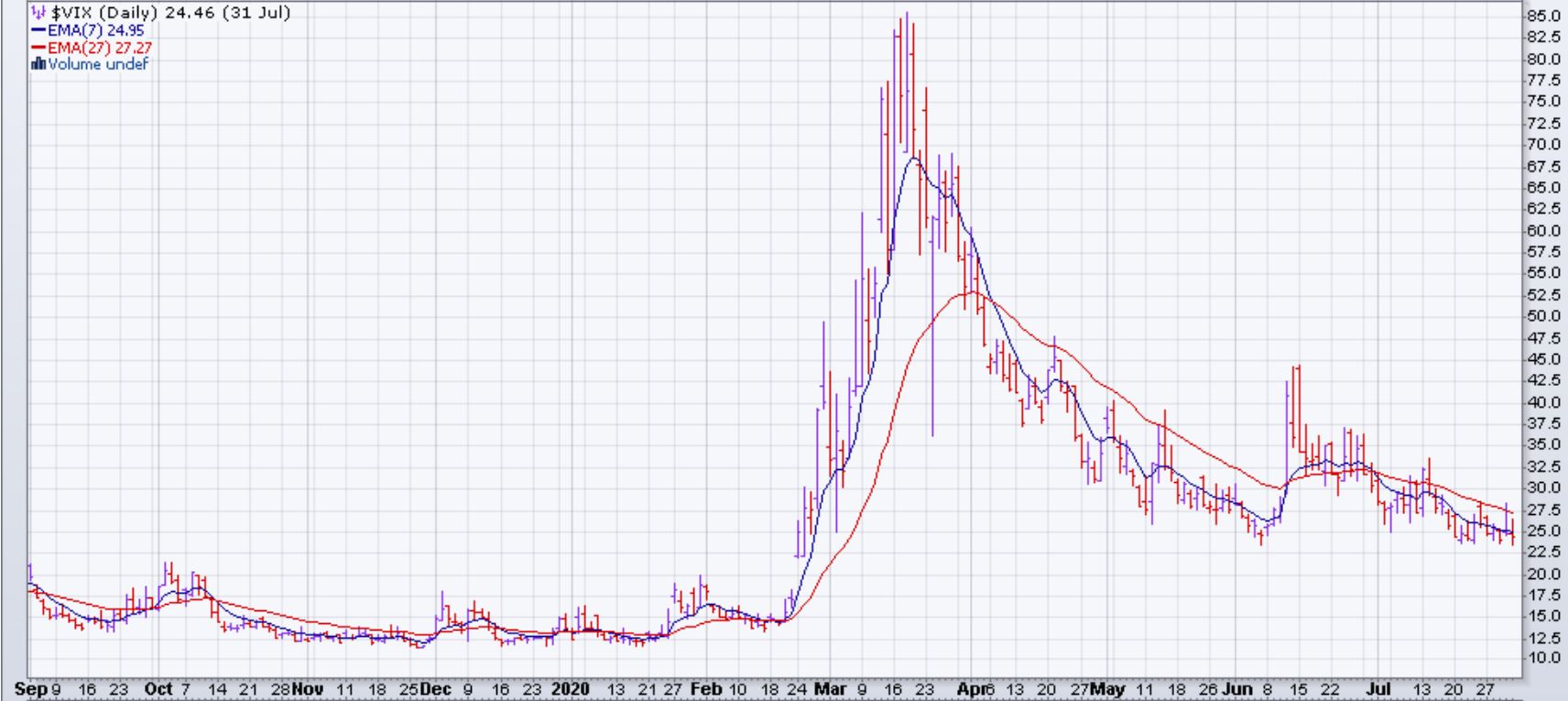Image resolution: width=1568 pixels, height=701 pixels.
Task: Click the "Dec" month label on date axis
Action: click(435, 689)
